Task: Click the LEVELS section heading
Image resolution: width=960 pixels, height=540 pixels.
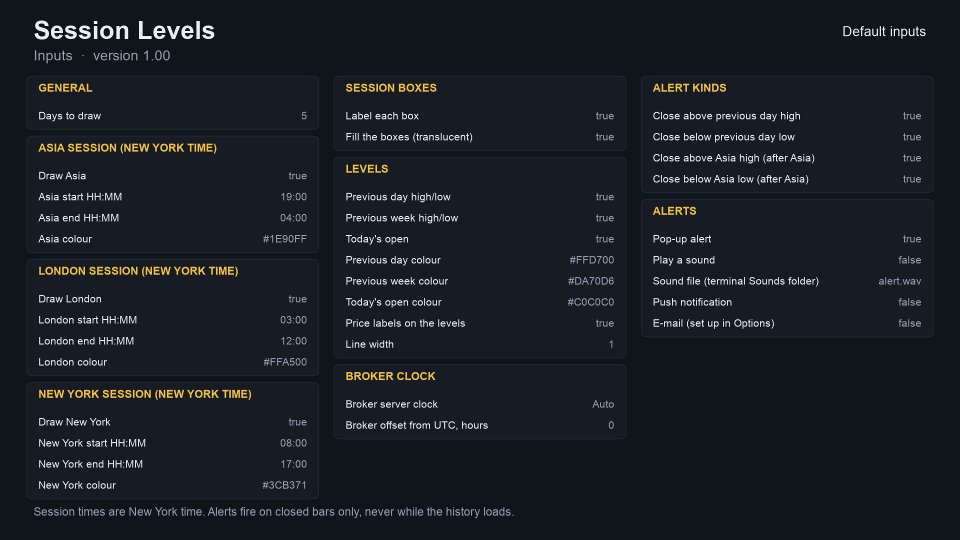Action: (367, 169)
